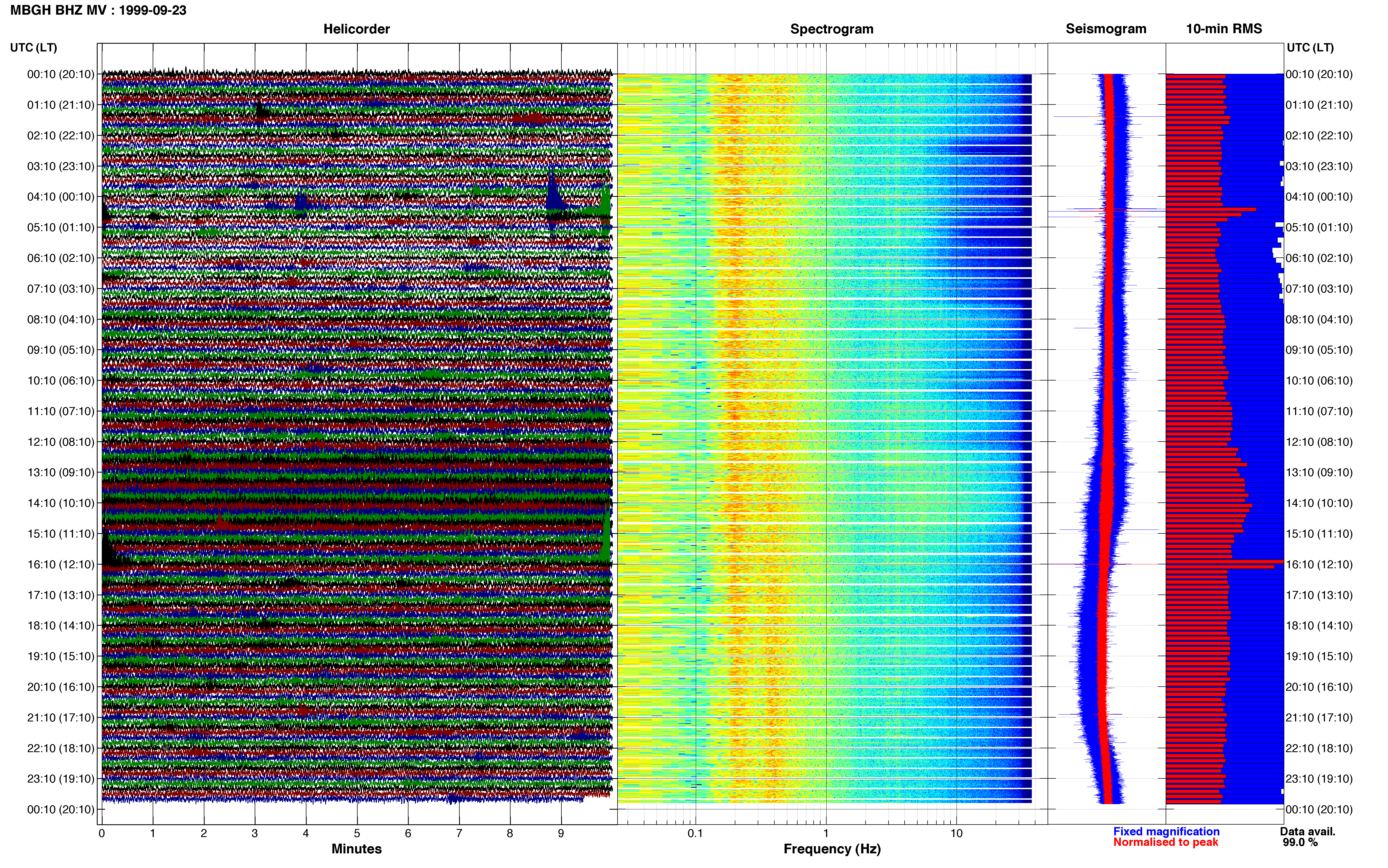The image size is (1388, 868).
Task: Click the right '14:10 (10:10)' time label
Action: pos(1319,504)
